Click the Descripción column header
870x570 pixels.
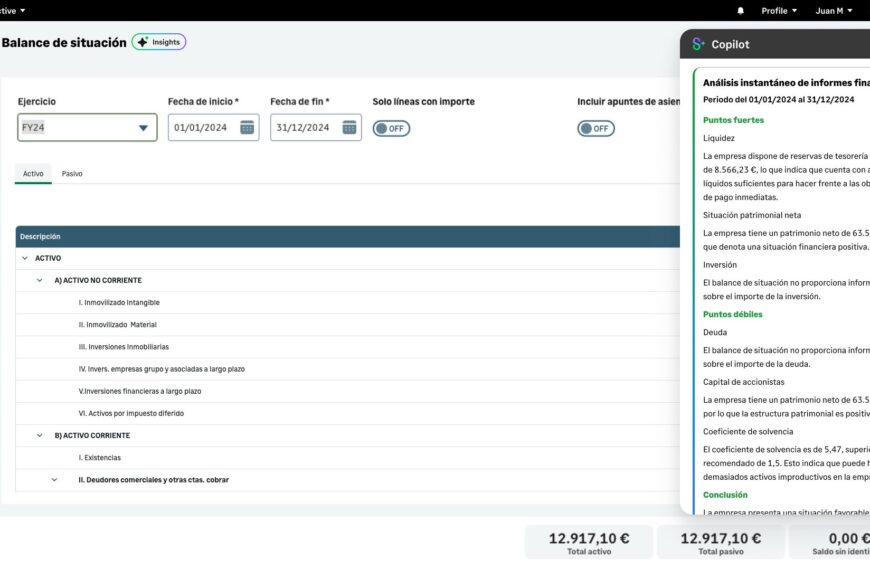[40, 236]
